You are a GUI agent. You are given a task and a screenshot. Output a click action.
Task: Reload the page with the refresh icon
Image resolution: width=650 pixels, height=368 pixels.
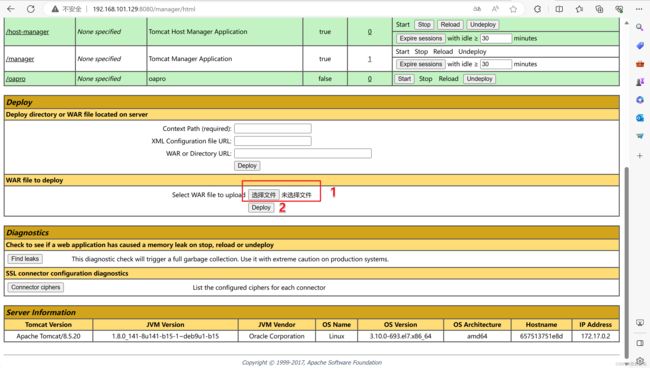(31, 9)
